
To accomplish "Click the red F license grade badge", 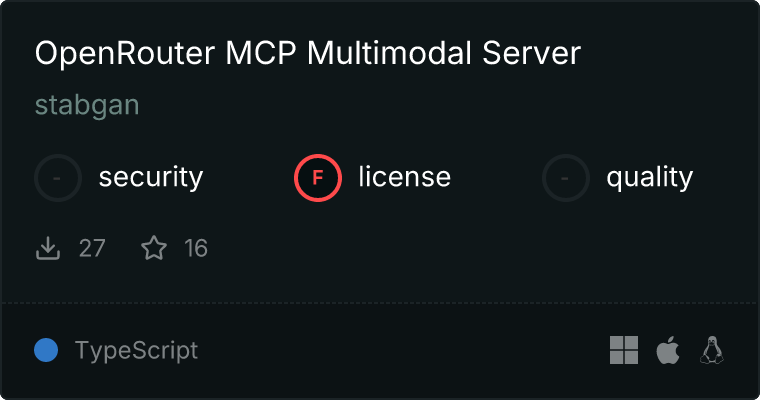I will [317, 178].
